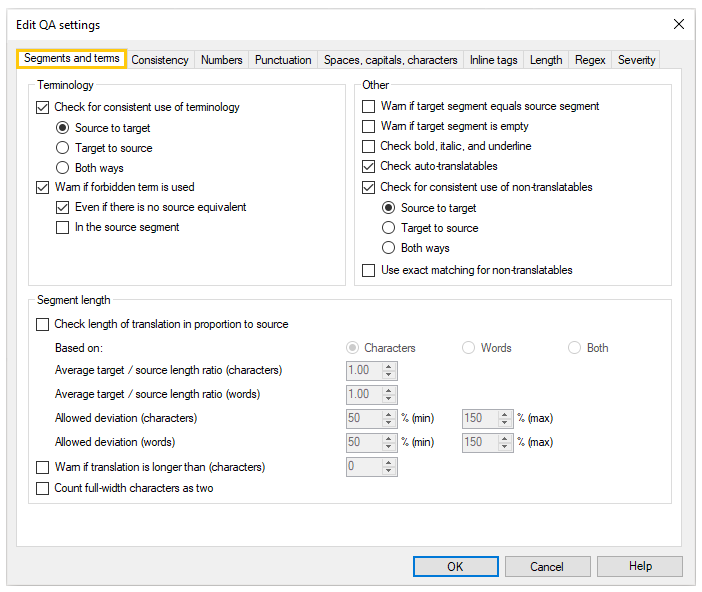Show the Severity tab
Image resolution: width=702 pixels, height=592 pixels.
tap(636, 60)
